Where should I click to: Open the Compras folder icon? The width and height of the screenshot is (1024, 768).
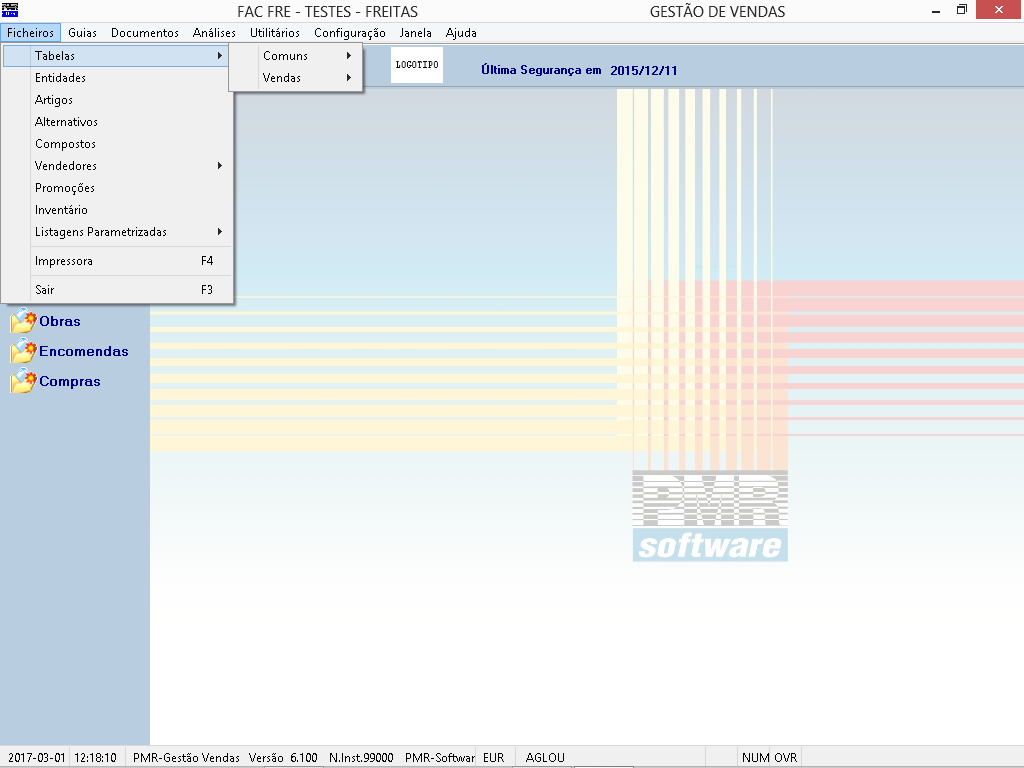[23, 381]
